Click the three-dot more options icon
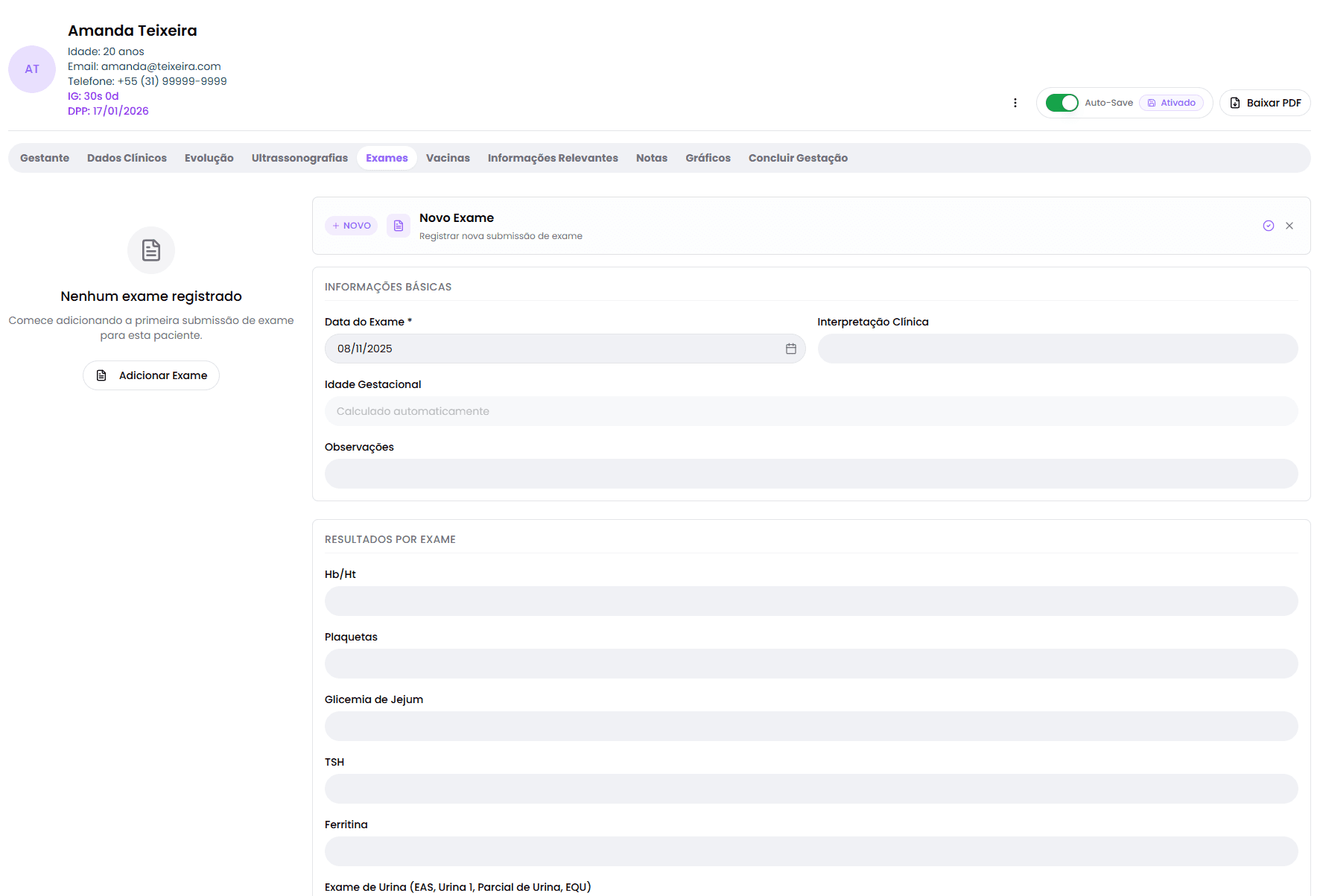The image size is (1320, 896). pos(1015,103)
